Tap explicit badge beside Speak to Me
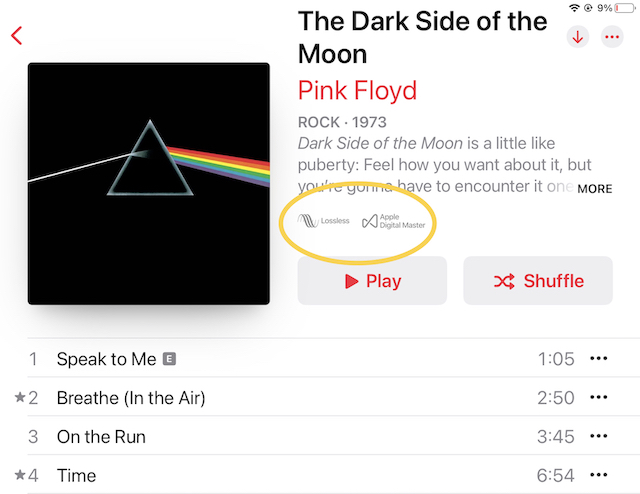640x494 pixels. pos(169,359)
